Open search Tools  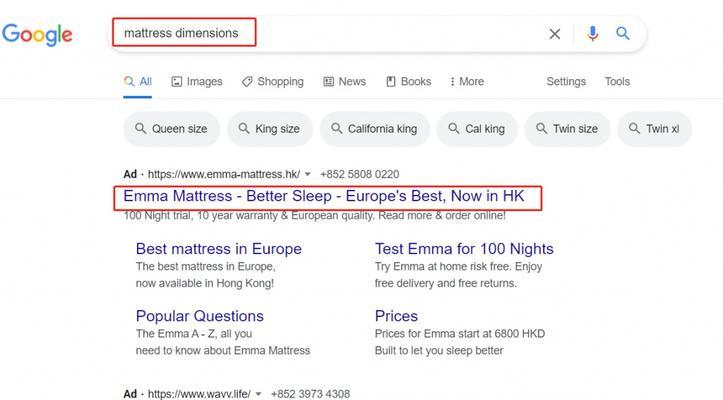click(x=617, y=82)
